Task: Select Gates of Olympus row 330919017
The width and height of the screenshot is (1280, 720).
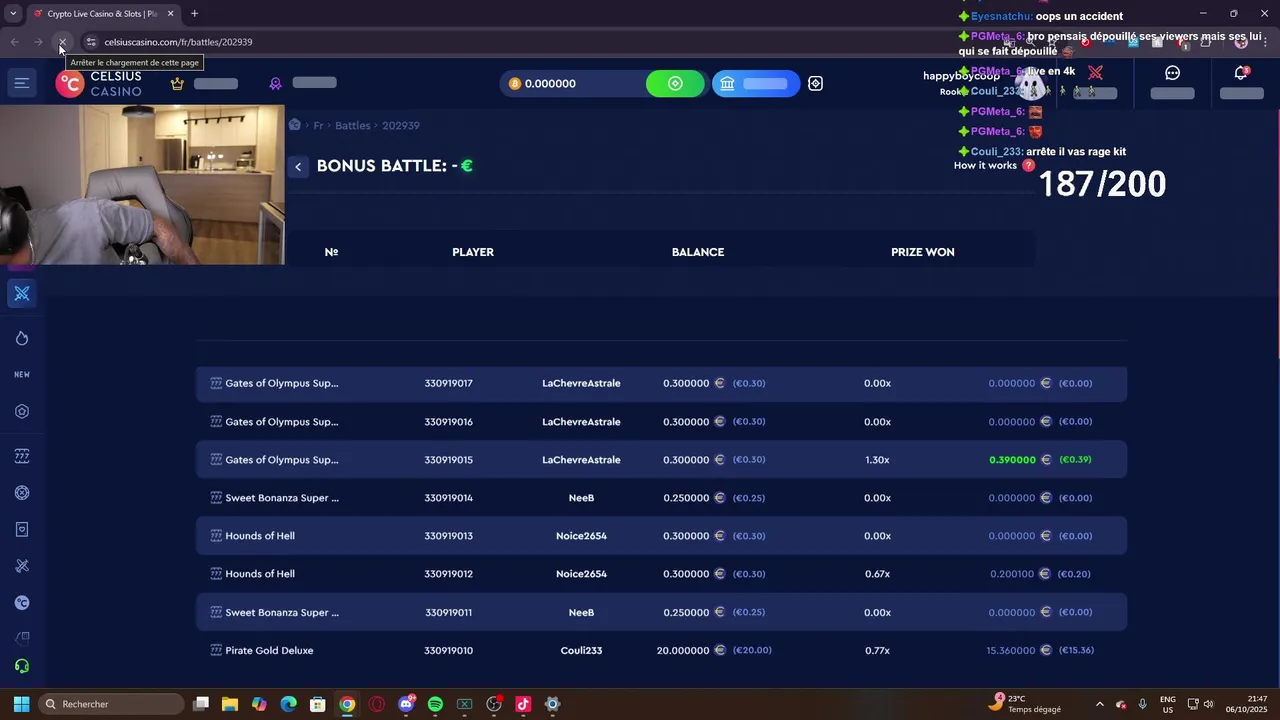Action: click(x=661, y=383)
